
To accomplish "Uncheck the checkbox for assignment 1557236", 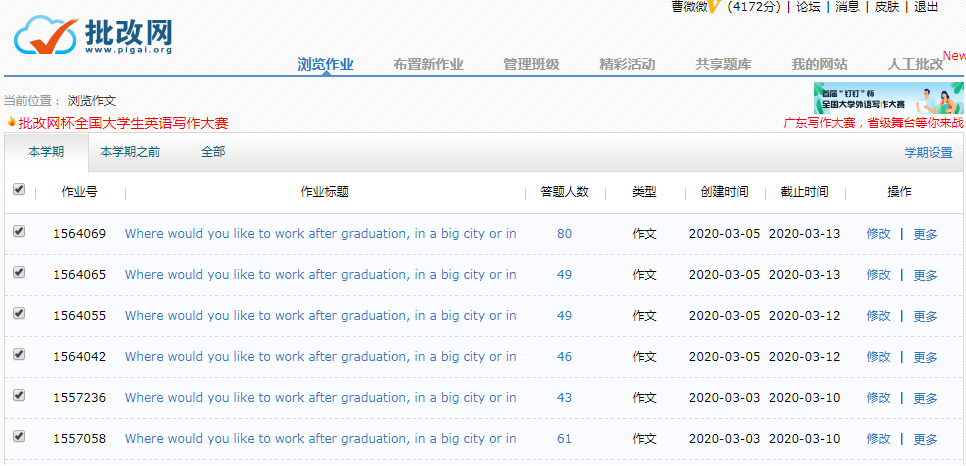I will [x=19, y=396].
